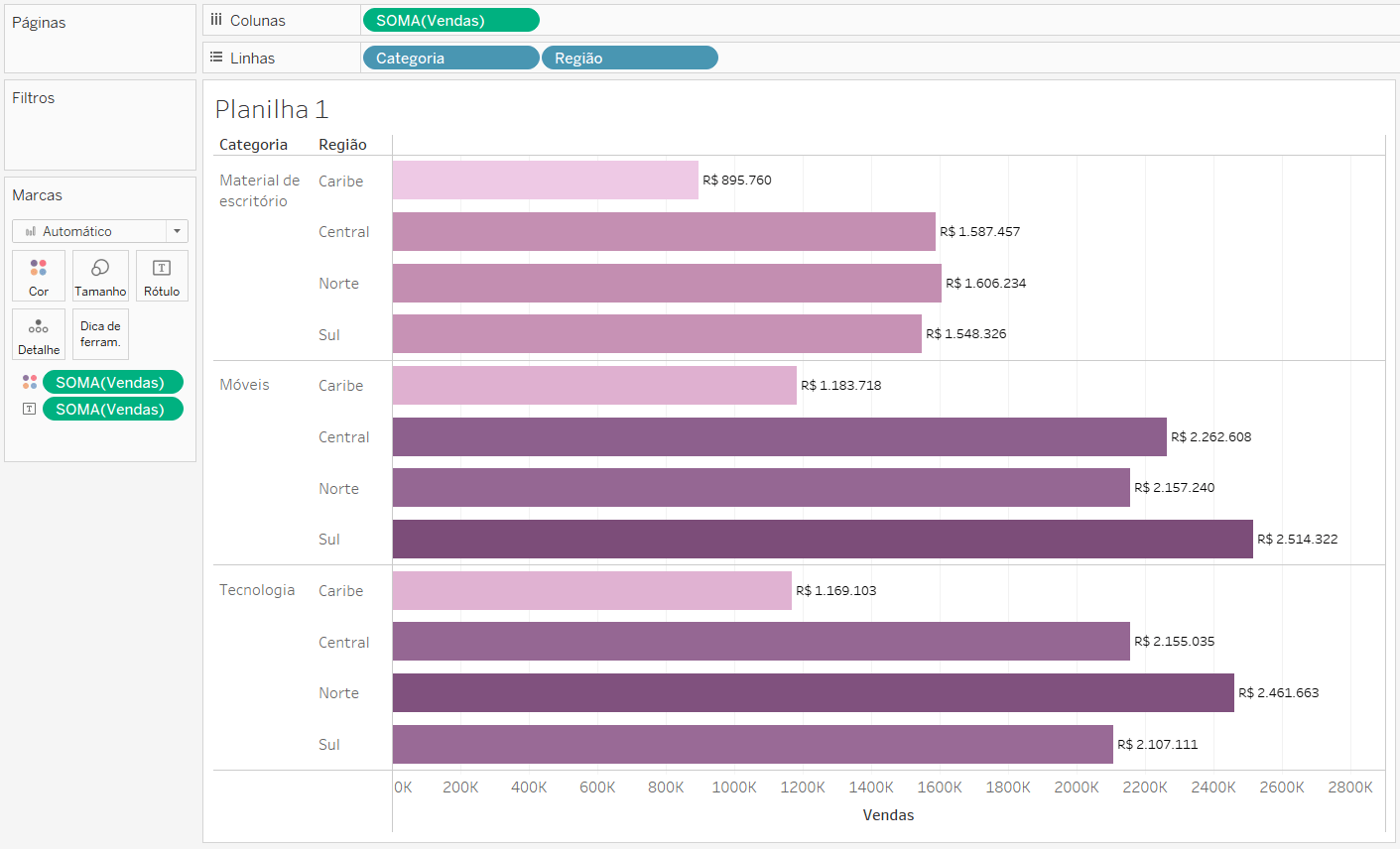1400x849 pixels.
Task: Select the color SOMA(Vendas) pill in Marcas
Action: [x=113, y=382]
